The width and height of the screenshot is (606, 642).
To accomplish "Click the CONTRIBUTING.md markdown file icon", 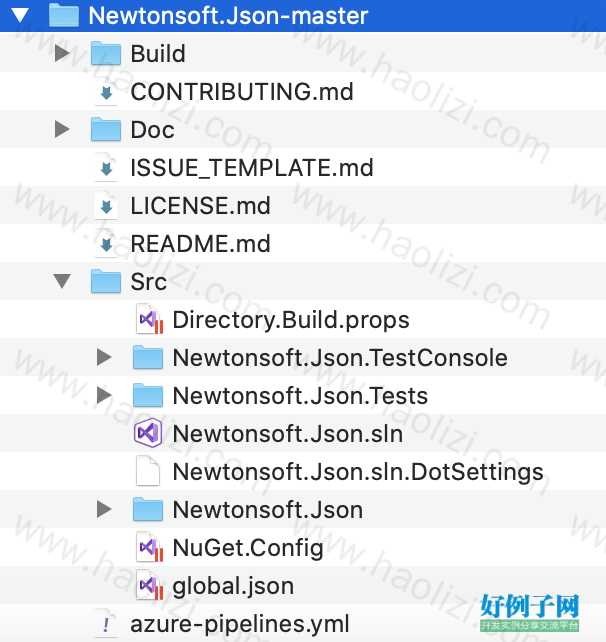I will tap(106, 91).
